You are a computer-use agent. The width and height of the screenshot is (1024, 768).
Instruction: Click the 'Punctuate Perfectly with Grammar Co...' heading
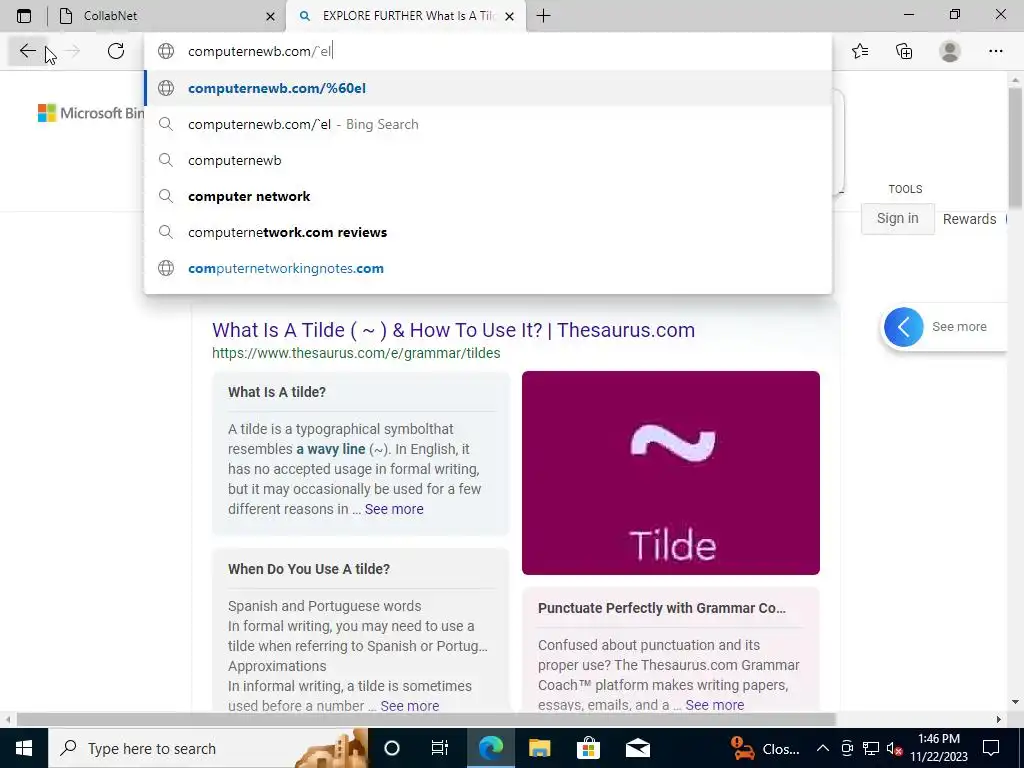point(662,608)
